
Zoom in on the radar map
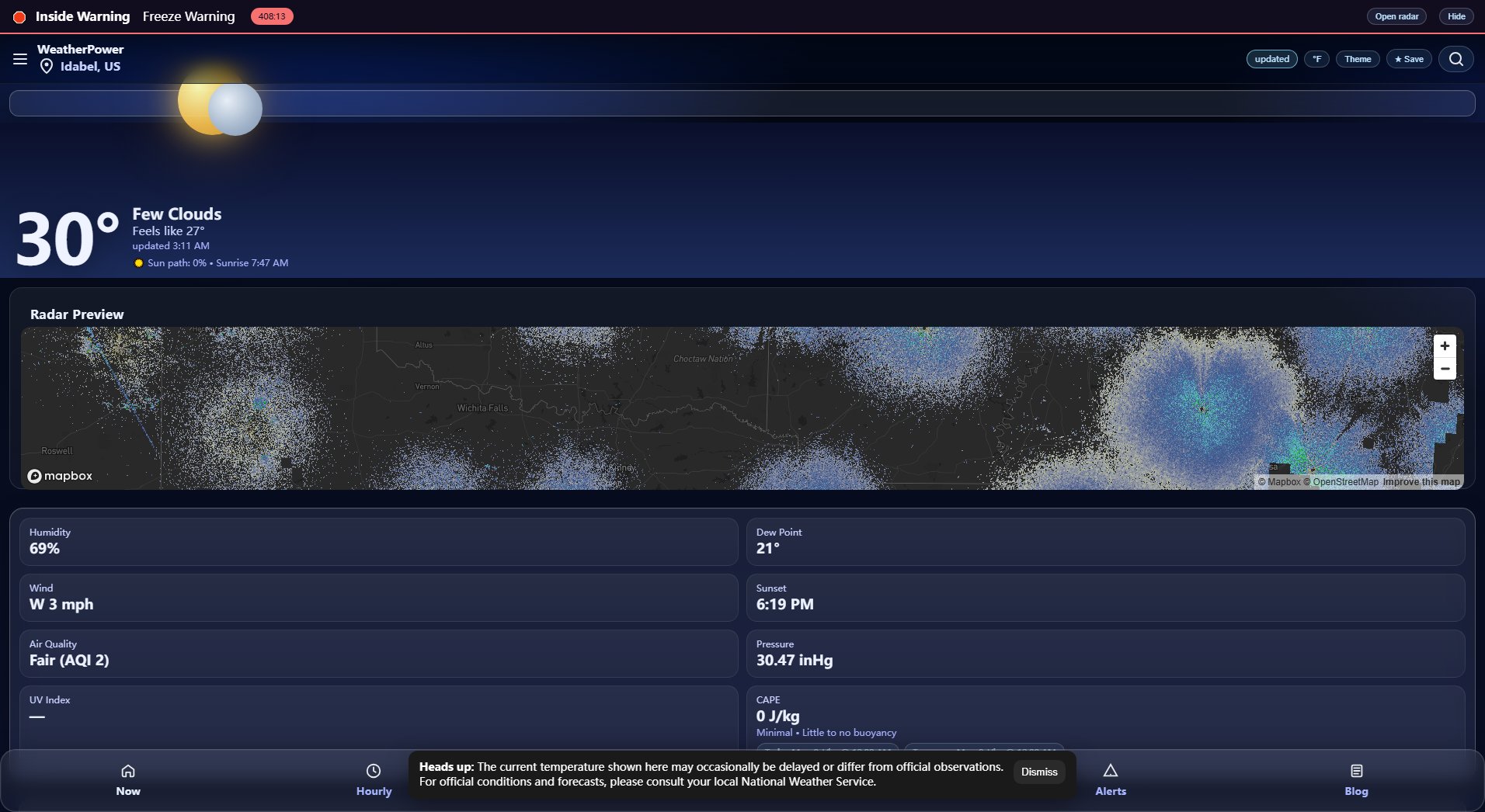(1444, 345)
